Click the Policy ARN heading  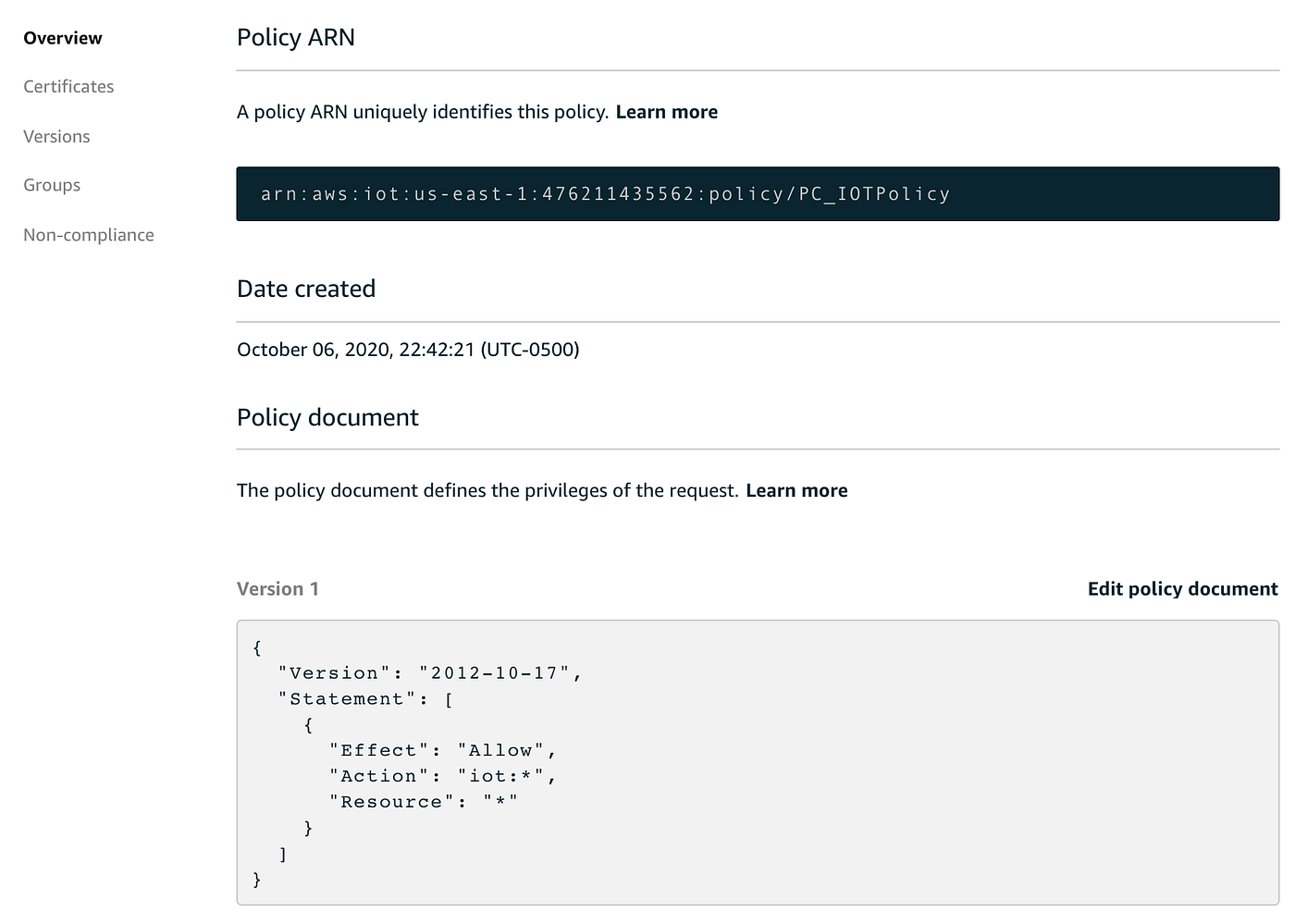(x=296, y=38)
